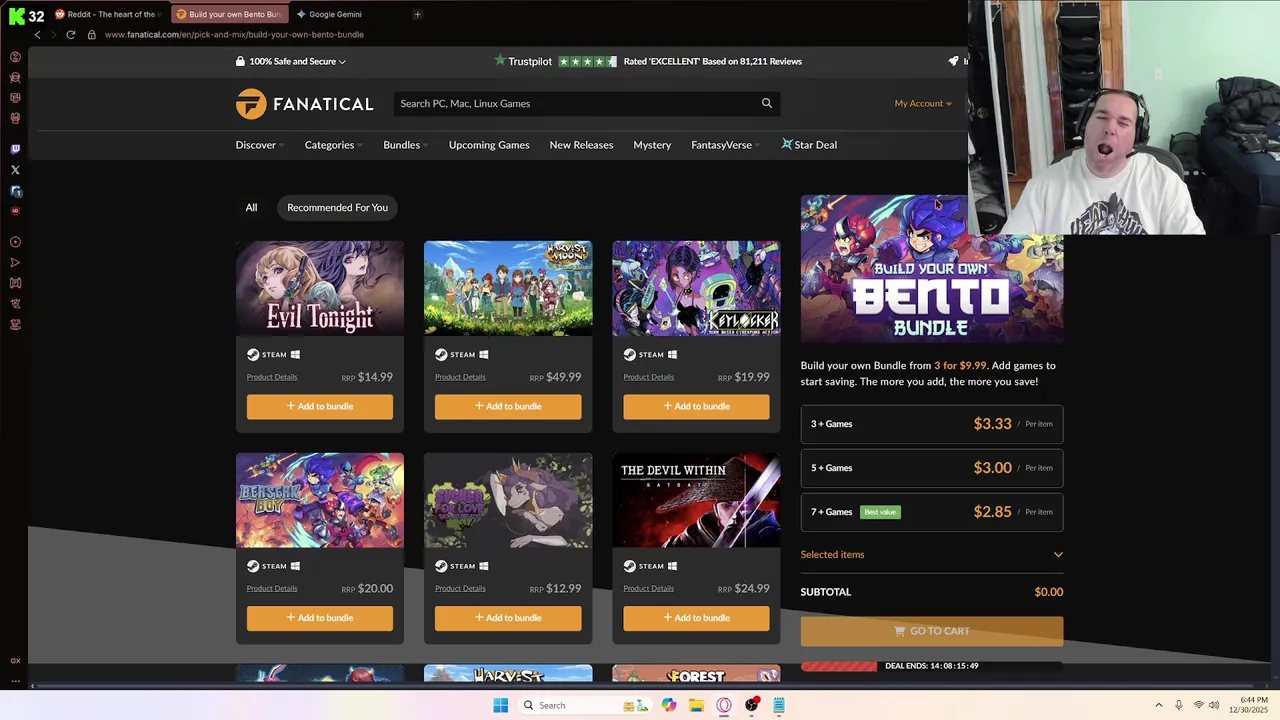Open the My Flow paper-plane sidebar icon
This screenshot has height=720, width=1280.
coord(15,263)
